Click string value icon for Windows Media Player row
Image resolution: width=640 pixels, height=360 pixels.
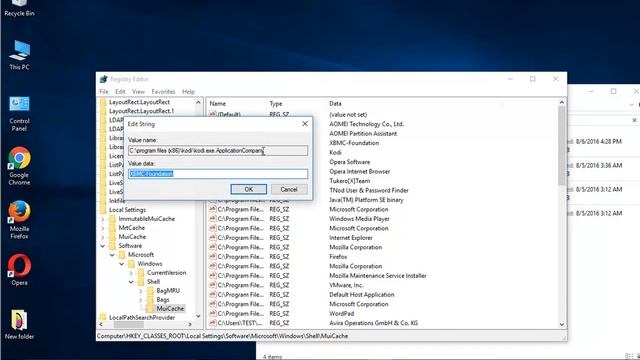point(213,219)
